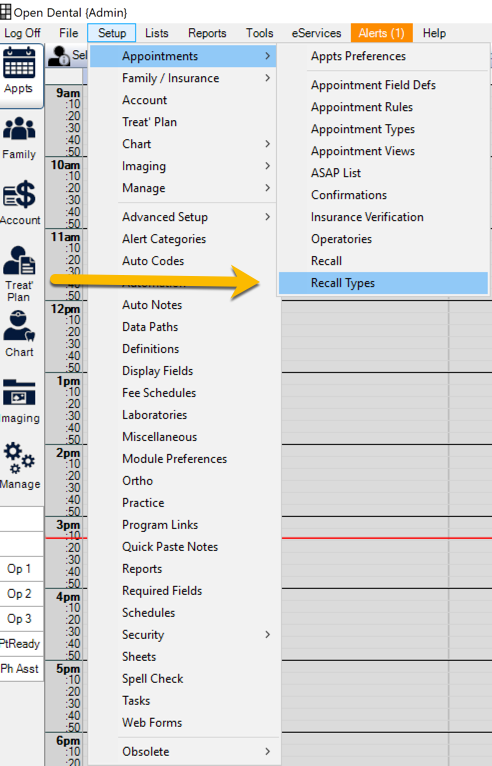Image resolution: width=492 pixels, height=766 pixels.
Task: Open the Family module icon
Action: point(19,129)
